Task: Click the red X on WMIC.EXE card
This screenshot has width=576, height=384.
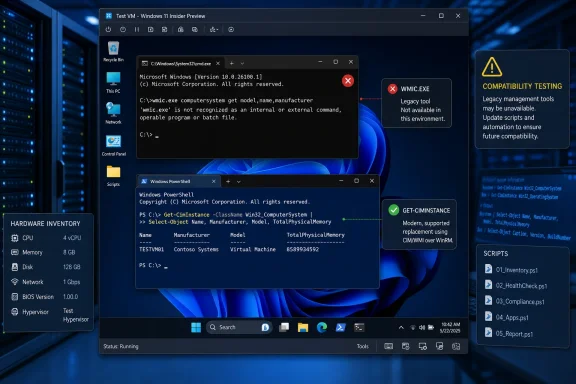Action: [x=392, y=89]
